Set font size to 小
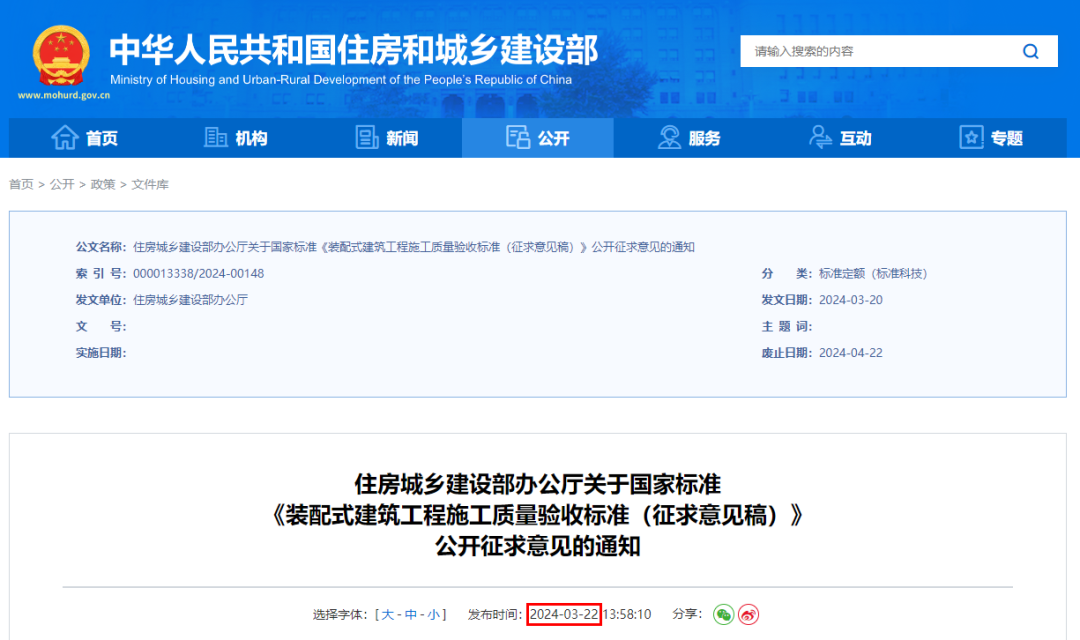The height and width of the screenshot is (640, 1080). click(433, 615)
